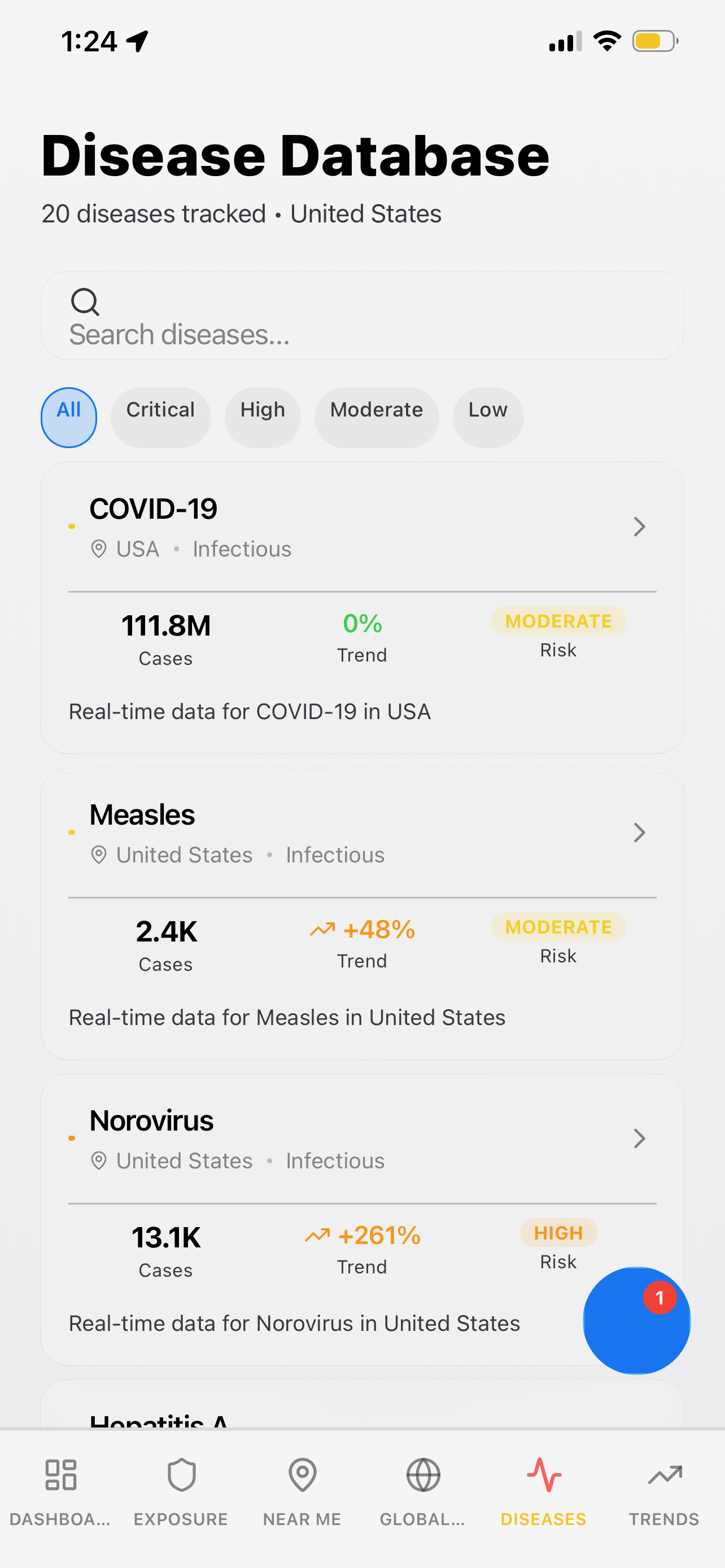Enable the Low severity filter
Image resolution: width=725 pixels, height=1568 pixels.
click(x=488, y=417)
